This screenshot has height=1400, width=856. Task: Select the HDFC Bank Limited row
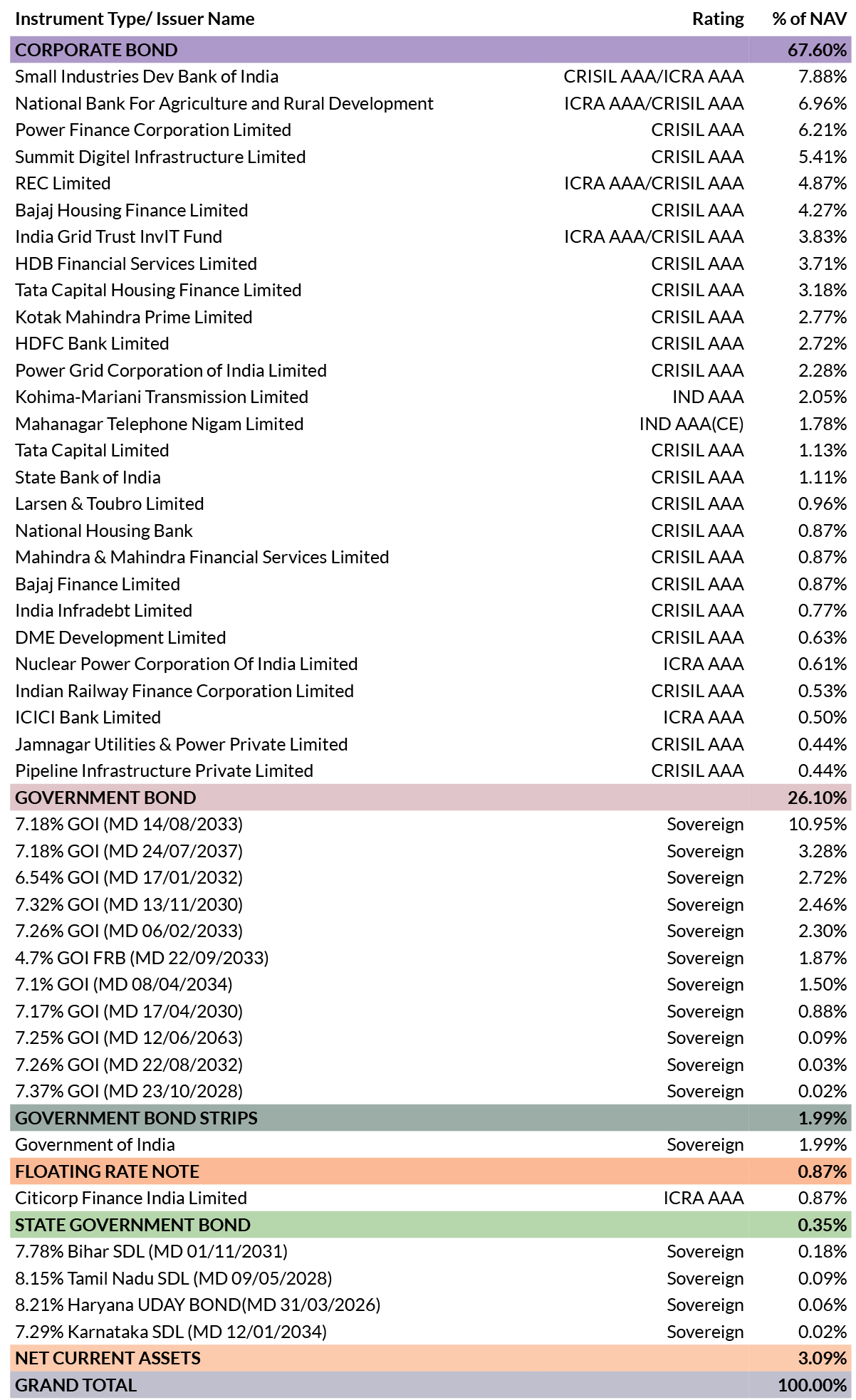point(431,344)
